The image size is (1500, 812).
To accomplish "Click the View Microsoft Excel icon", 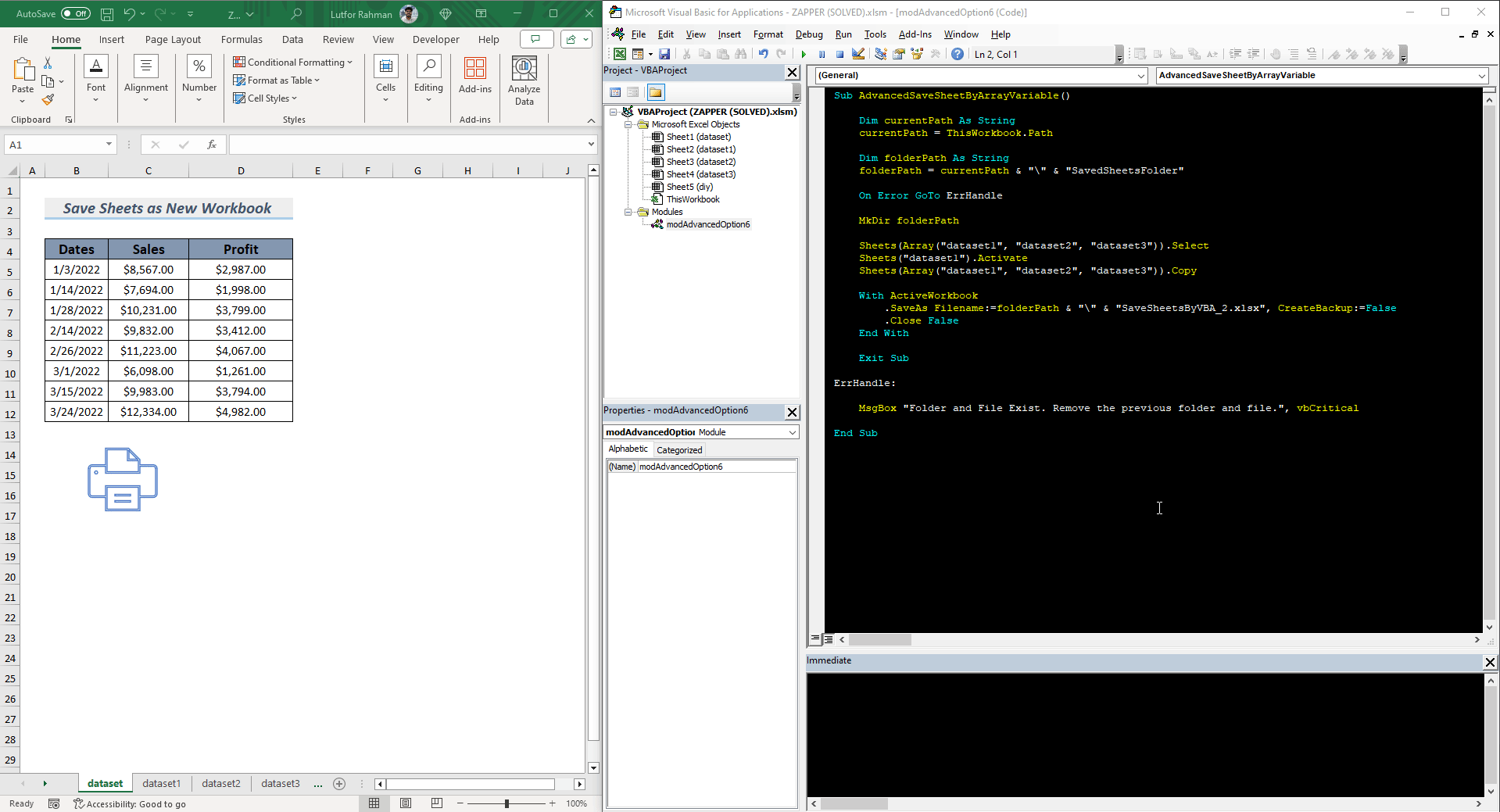I will [619, 54].
